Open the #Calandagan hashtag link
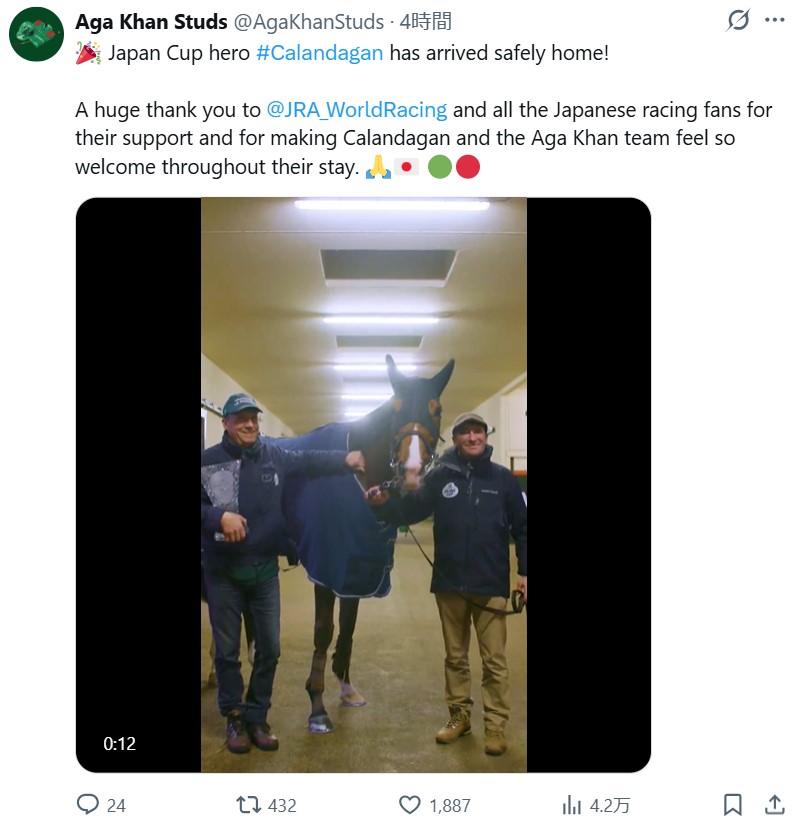The width and height of the screenshot is (796, 822). tap(319, 53)
